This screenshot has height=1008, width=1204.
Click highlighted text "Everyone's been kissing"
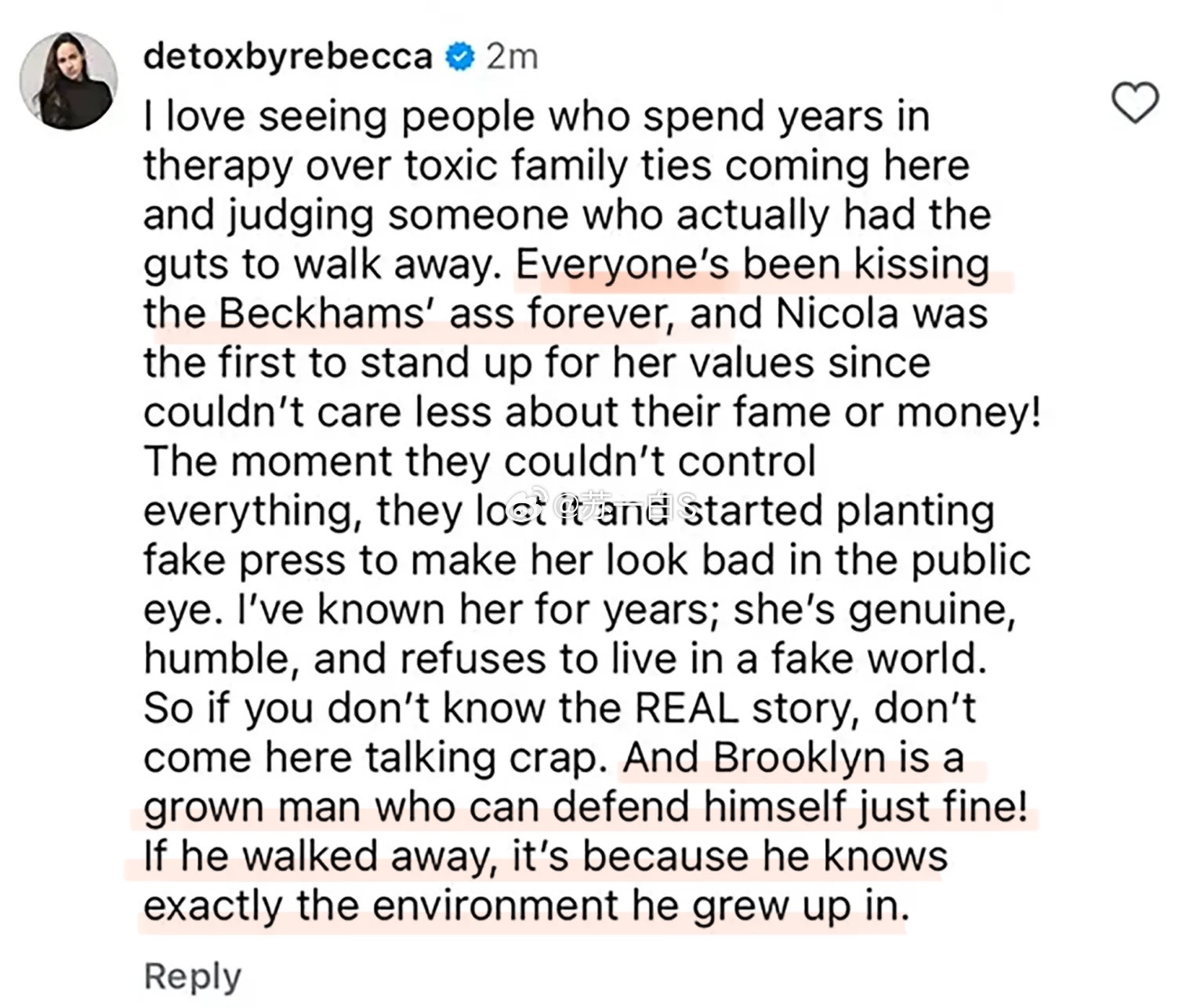[752, 265]
